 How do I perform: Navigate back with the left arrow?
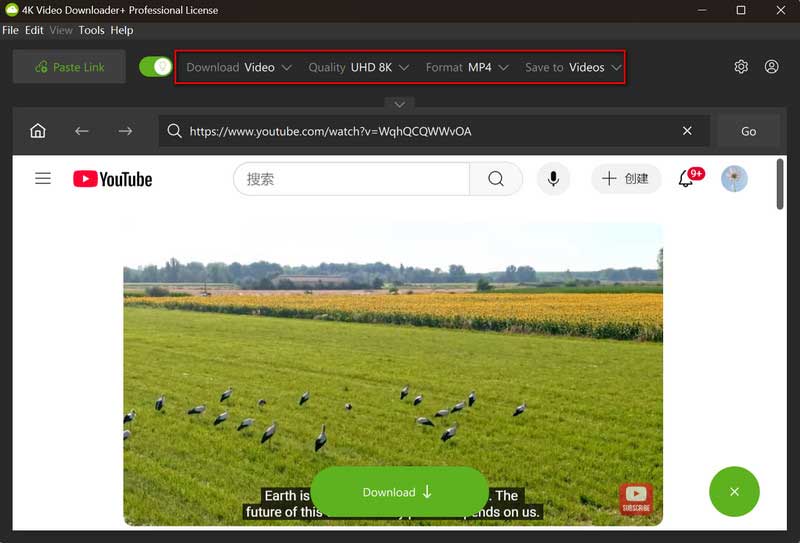(82, 131)
